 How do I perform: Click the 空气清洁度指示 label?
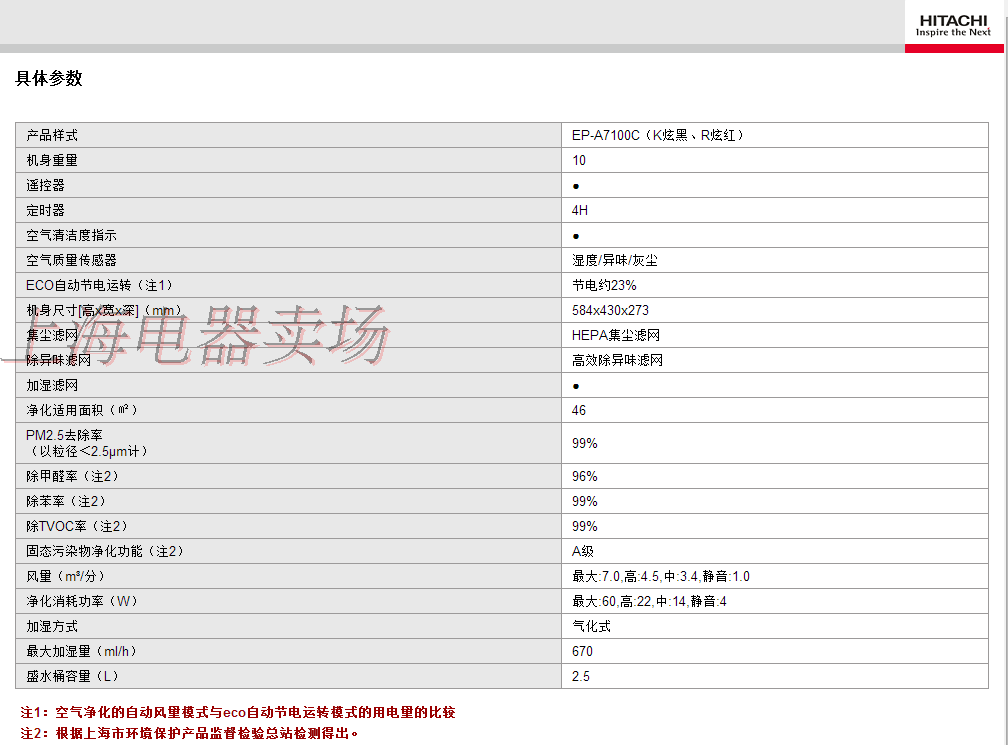click(71, 235)
